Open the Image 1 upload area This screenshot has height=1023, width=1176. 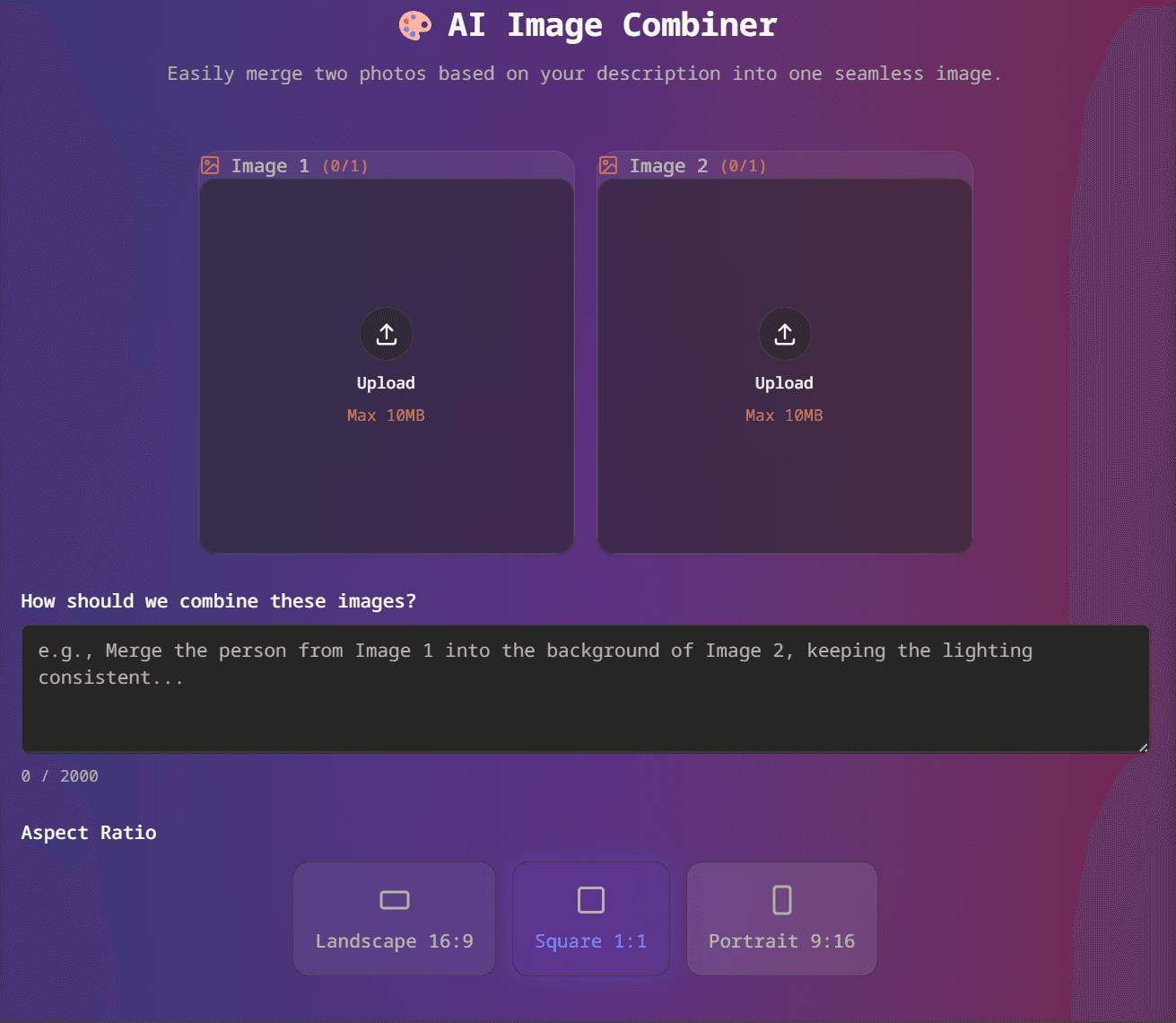[386, 363]
